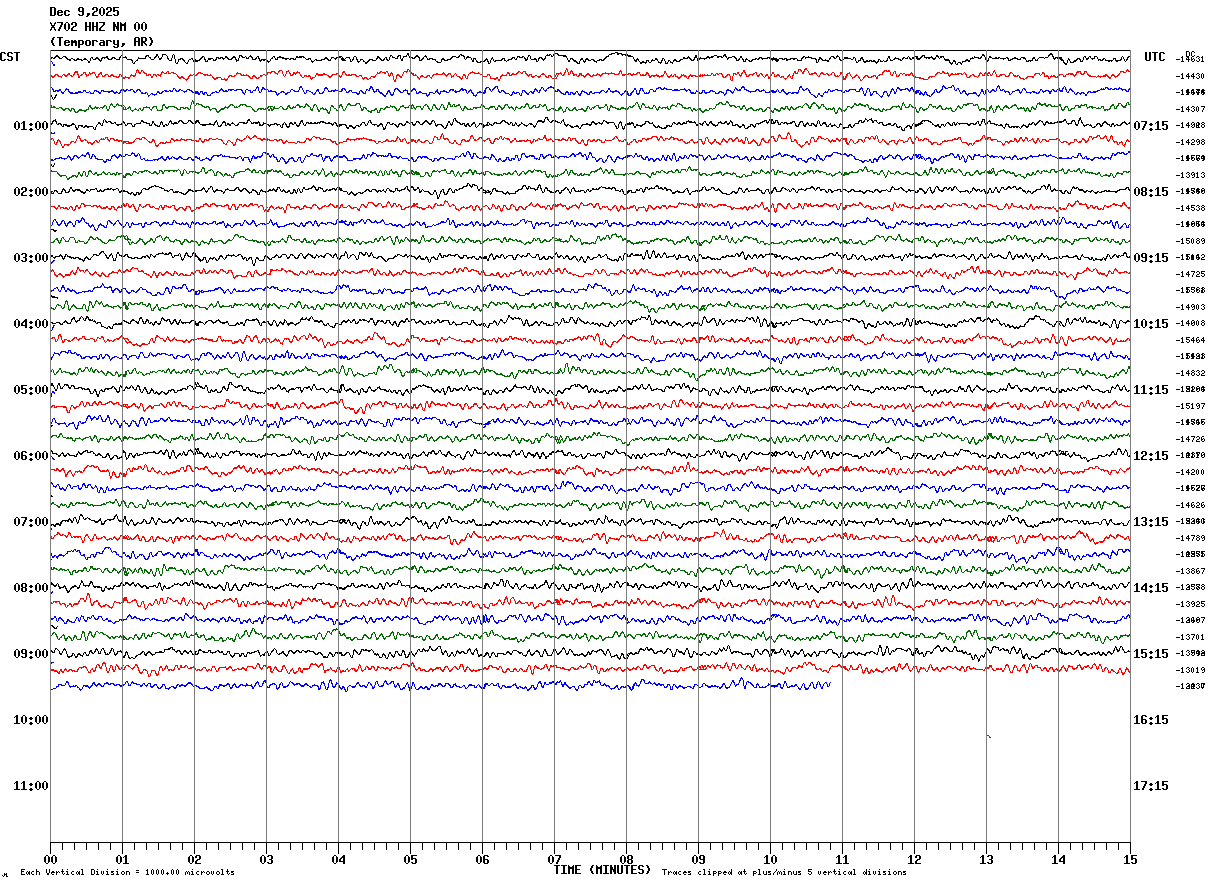Screen dimensions: 1210x886
Task: Click minute tick 13 on time axis
Action: pyautogui.click(x=986, y=860)
